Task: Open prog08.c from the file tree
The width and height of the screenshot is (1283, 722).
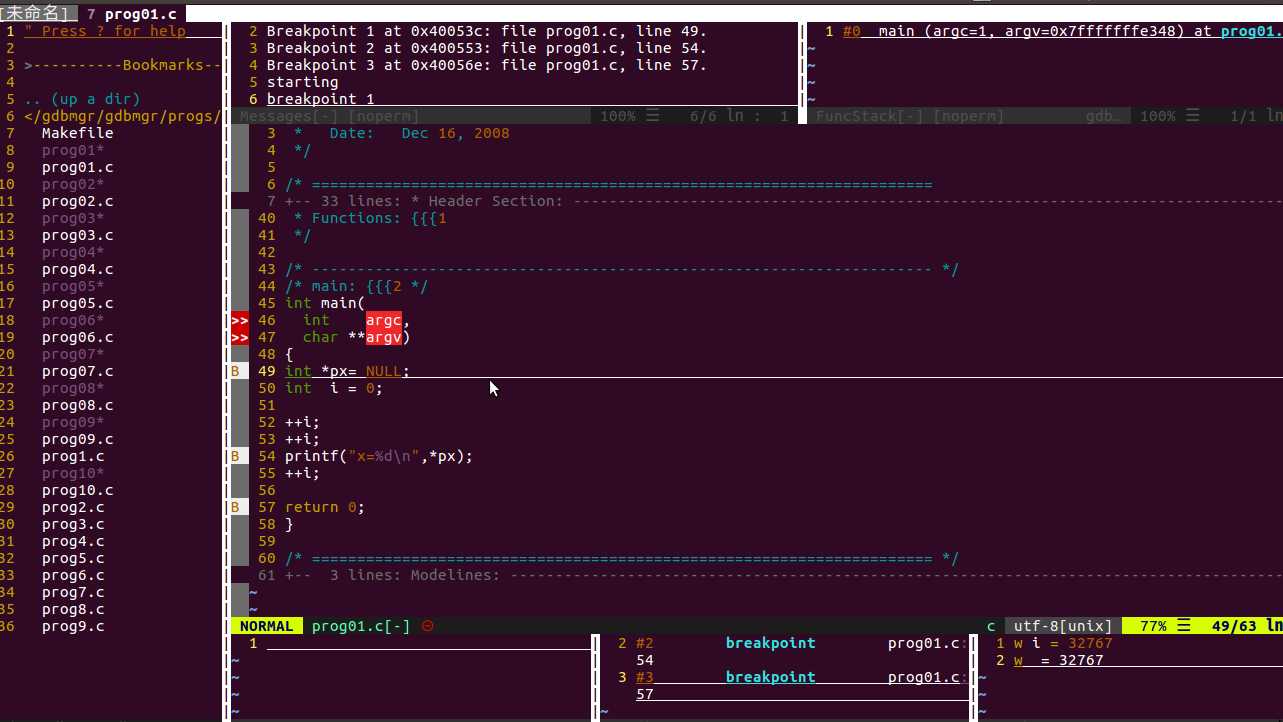Action: (x=77, y=405)
